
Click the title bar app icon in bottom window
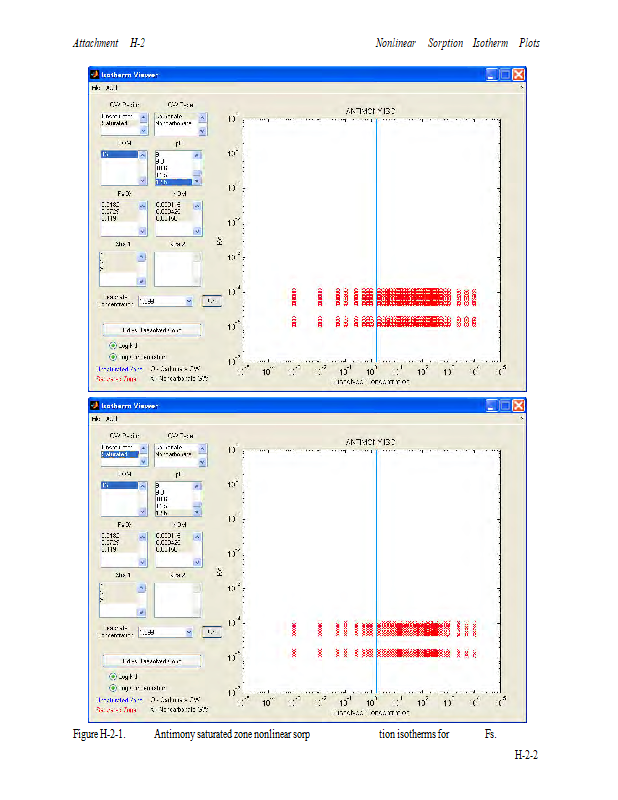[x=94, y=405]
